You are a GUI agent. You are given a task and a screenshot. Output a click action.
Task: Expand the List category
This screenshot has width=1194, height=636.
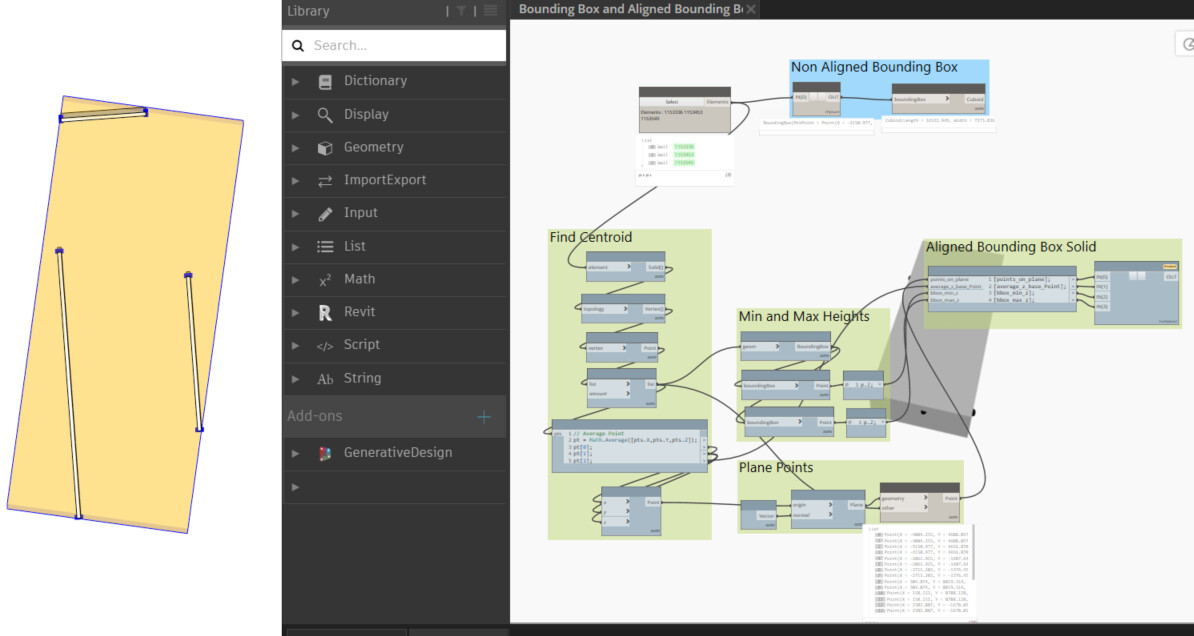tap(295, 246)
